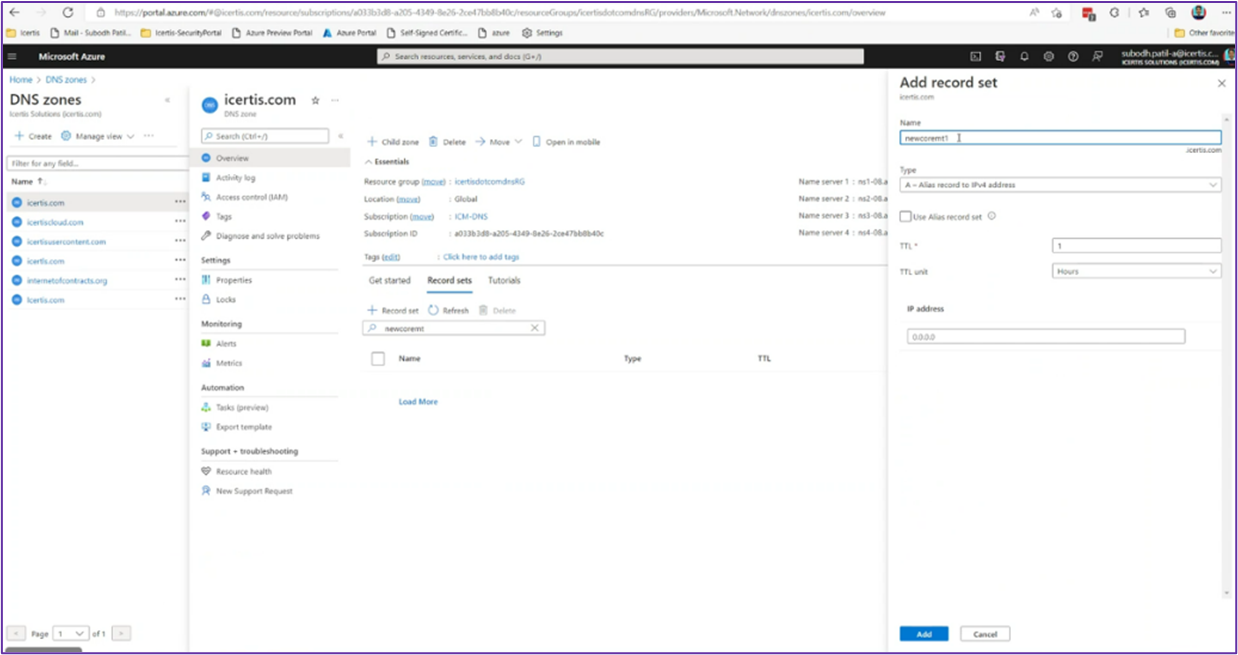Click the Load More link
Viewport: 1238px width, 655px height.
[418, 402]
